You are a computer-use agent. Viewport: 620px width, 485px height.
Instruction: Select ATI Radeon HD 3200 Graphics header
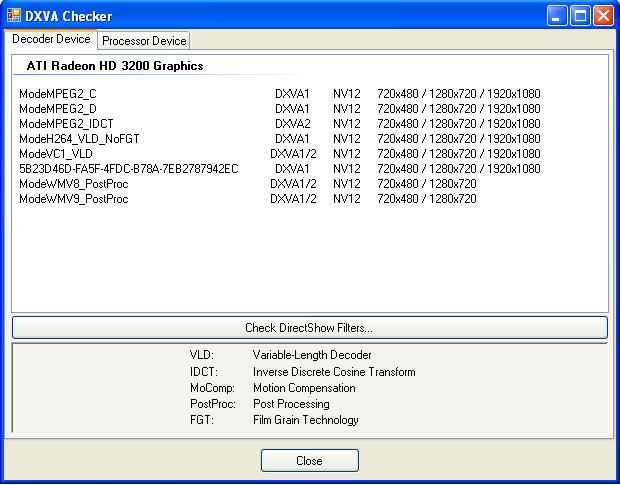coord(115,66)
